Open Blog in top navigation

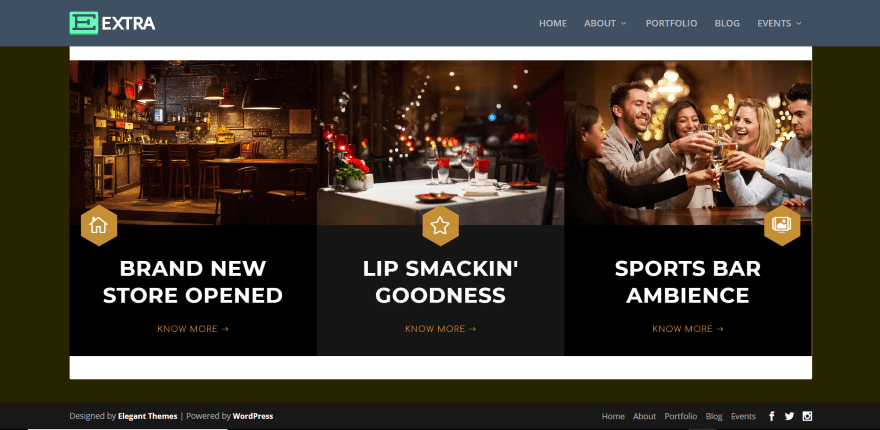click(727, 23)
